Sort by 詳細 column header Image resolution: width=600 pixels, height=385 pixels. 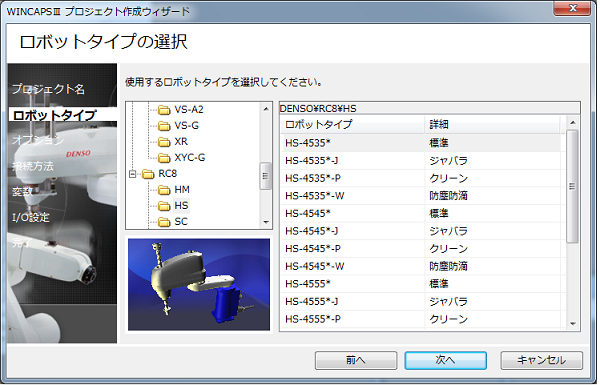tap(492, 124)
